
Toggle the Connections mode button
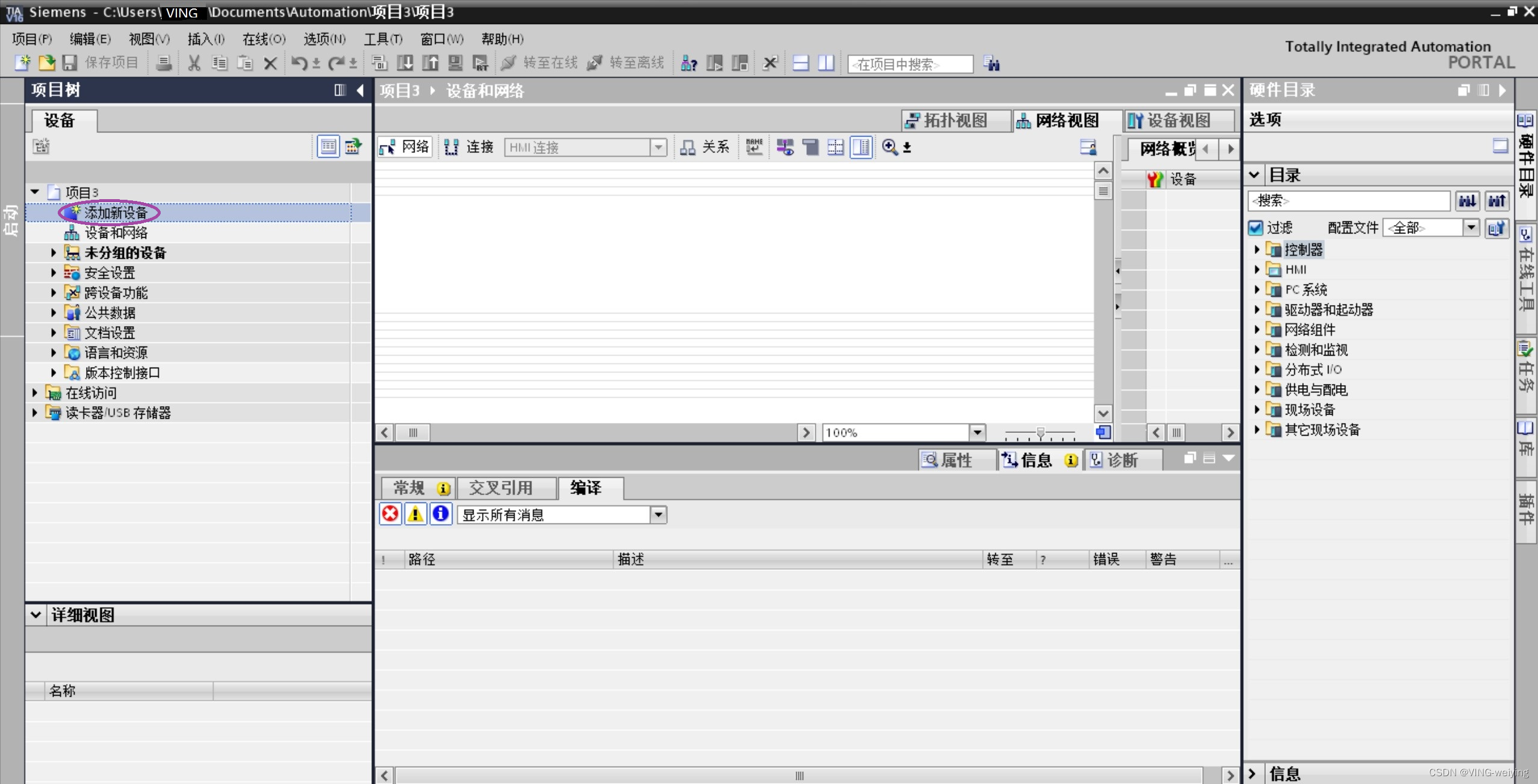[469, 147]
